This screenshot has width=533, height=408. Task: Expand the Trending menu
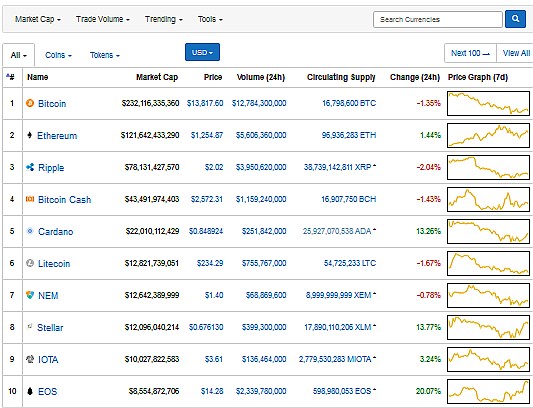(164, 19)
